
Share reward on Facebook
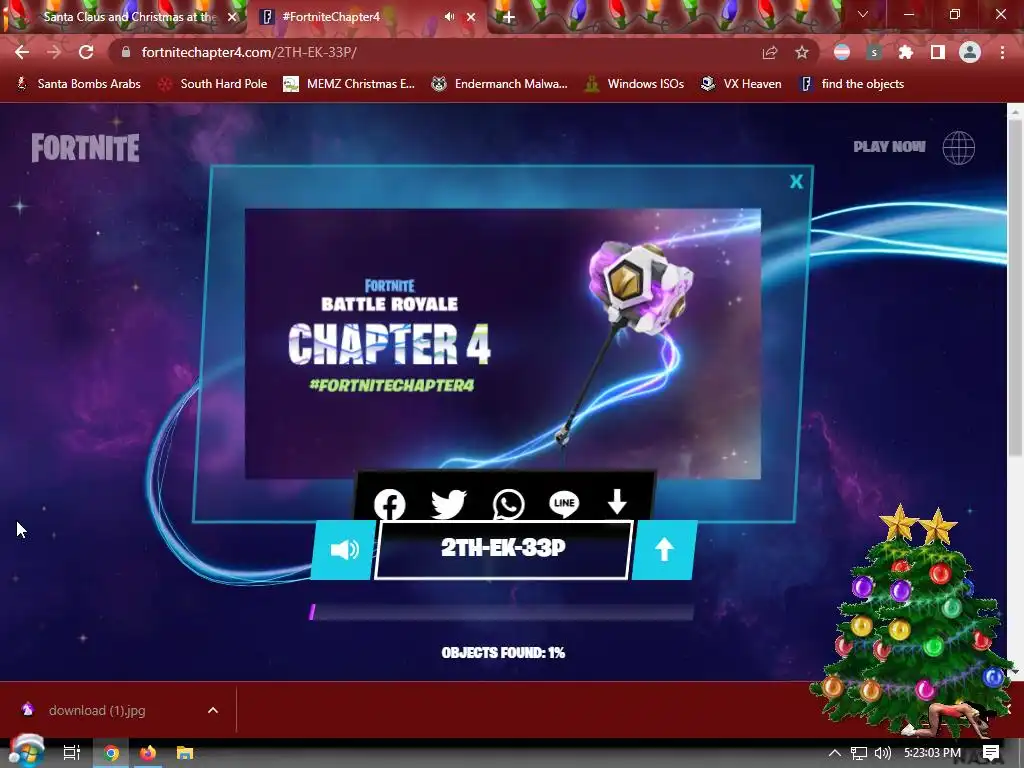pos(390,504)
